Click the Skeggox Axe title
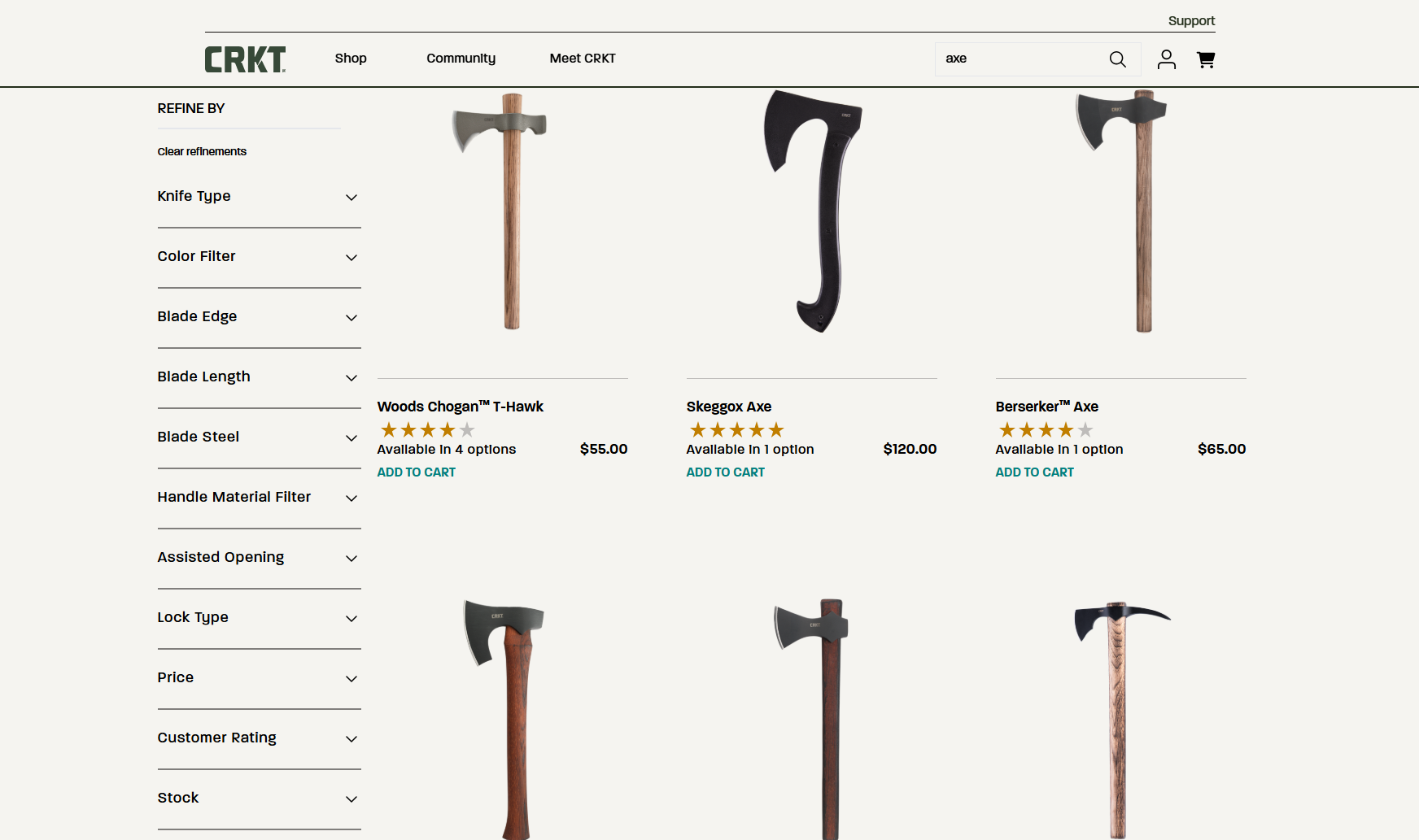 tap(728, 407)
